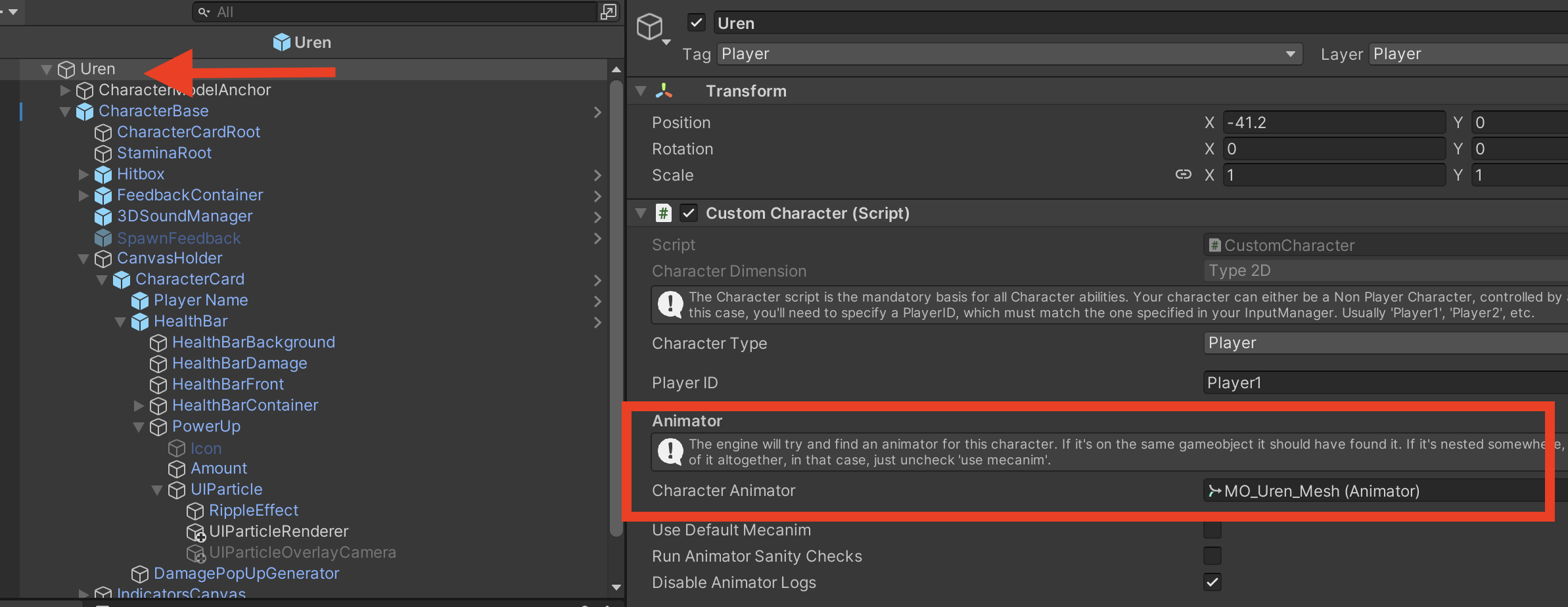The width and height of the screenshot is (1568, 607).
Task: Uncheck Disable Animator Logs
Action: click(1212, 583)
